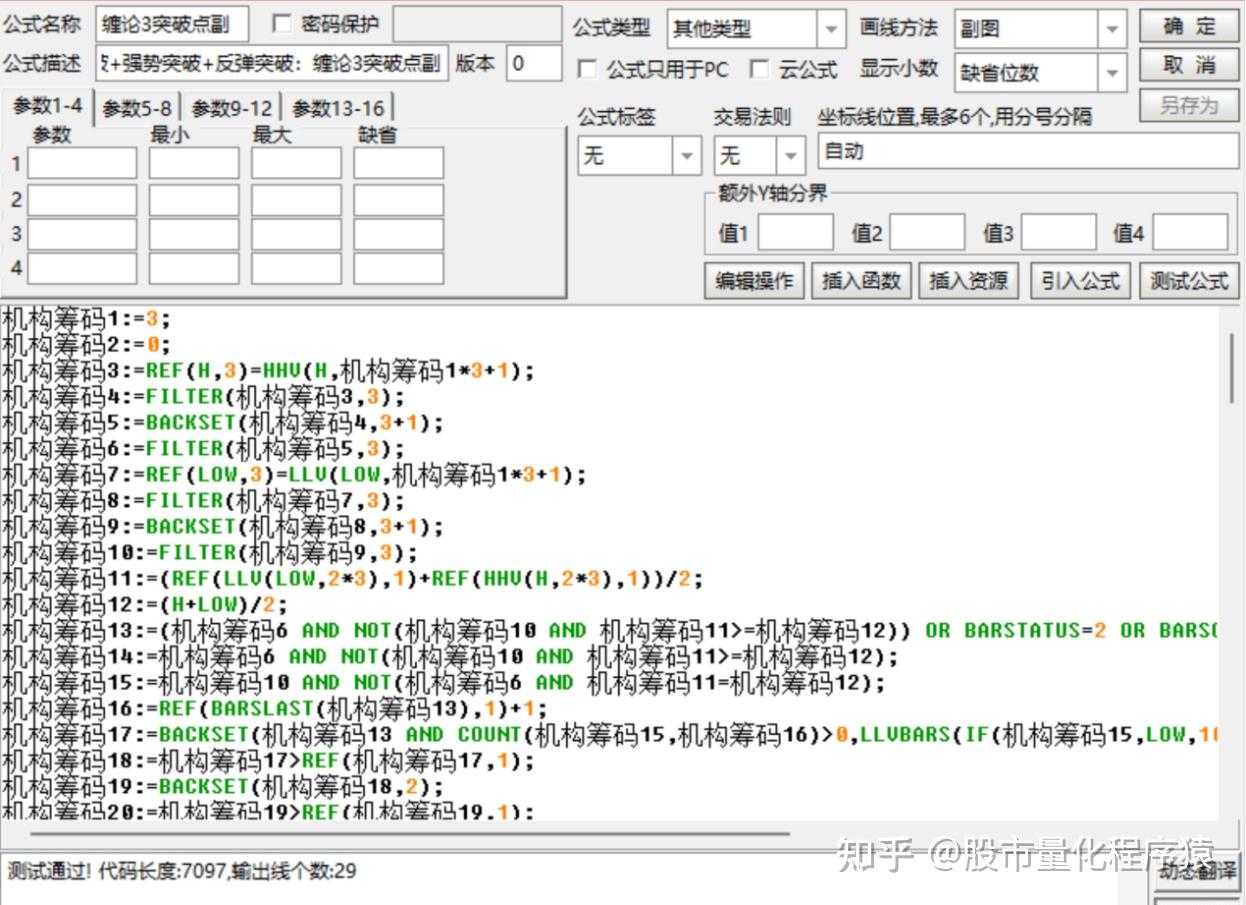Click the line starting 机构筹码7:=REF(LOW
The width and height of the screenshot is (1246, 905).
click(x=294, y=475)
